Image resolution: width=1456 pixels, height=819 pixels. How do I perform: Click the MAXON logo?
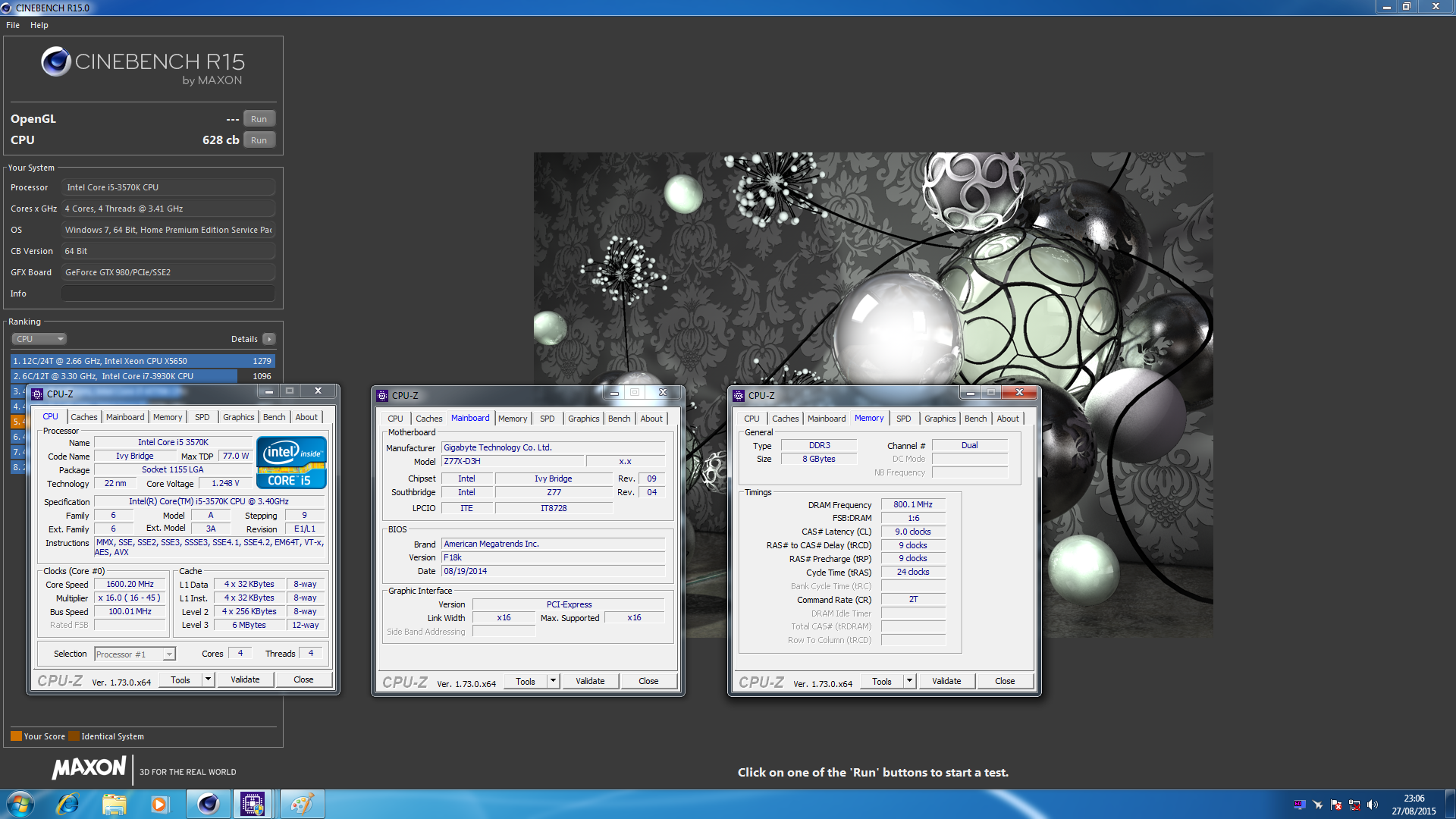[89, 768]
